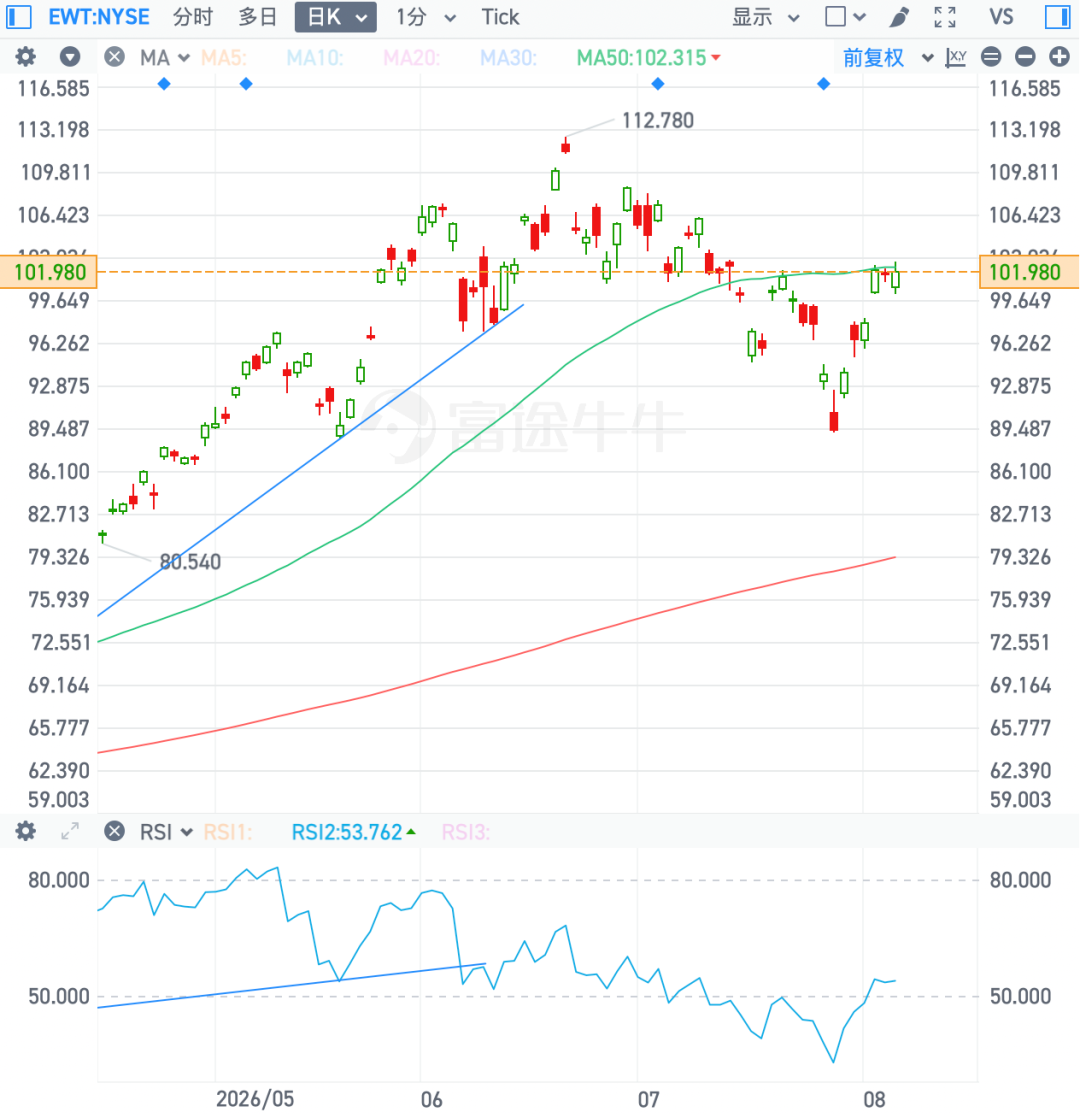The image size is (1080, 1118).
Task: Toggle the MA30 line visibility
Action: [x=509, y=57]
